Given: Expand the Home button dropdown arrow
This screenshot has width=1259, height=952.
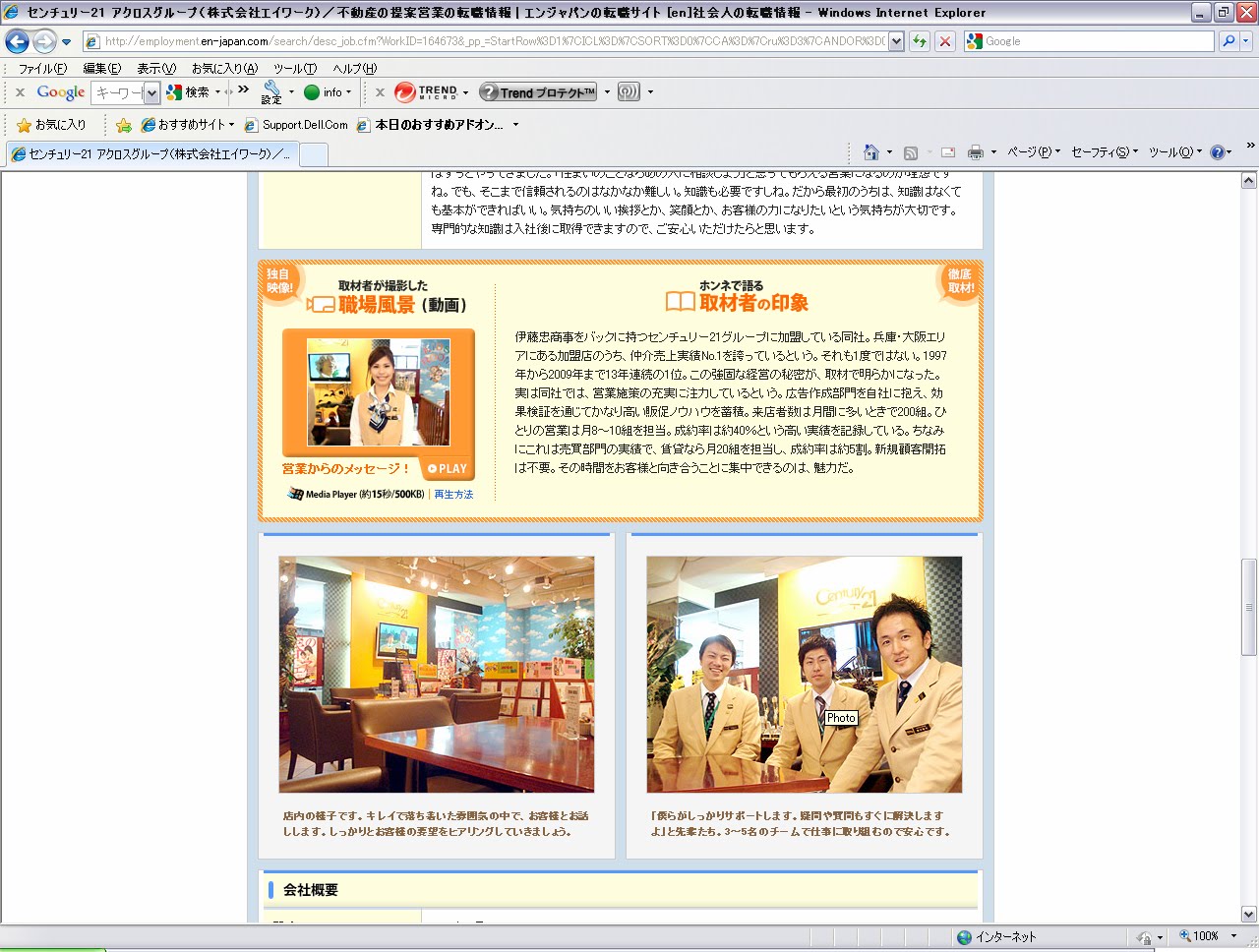Looking at the screenshot, I should click(889, 152).
